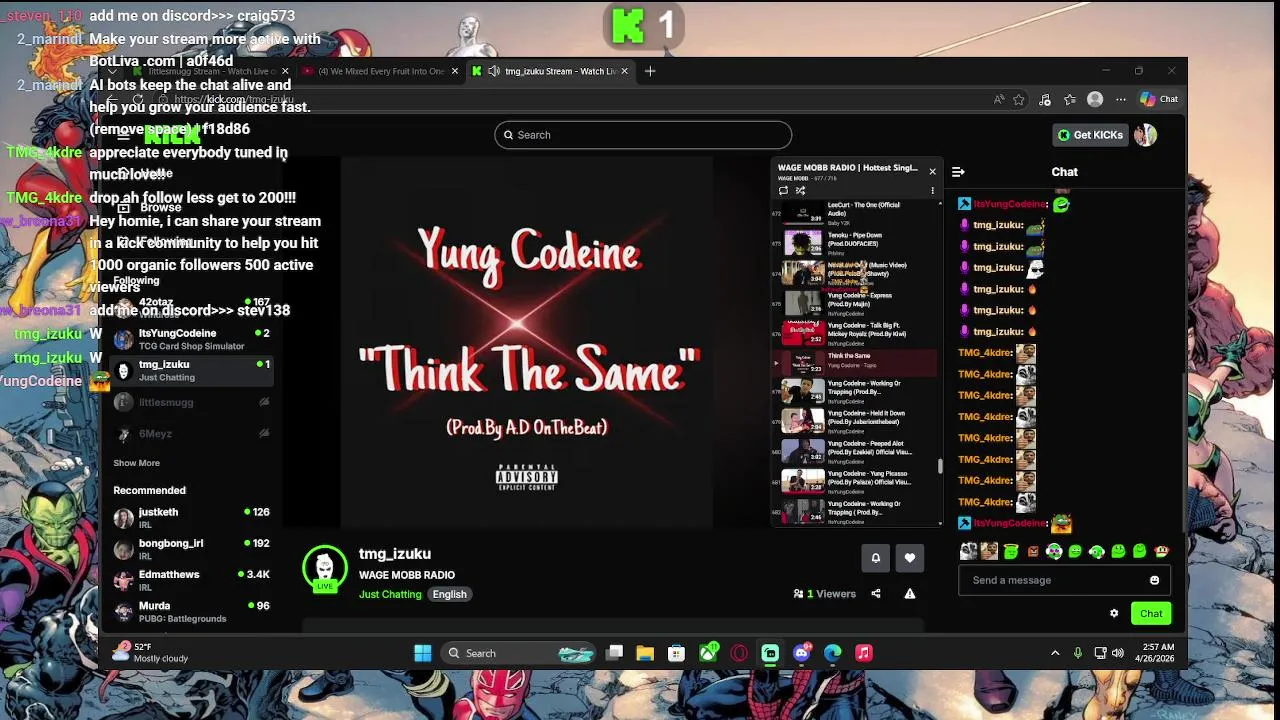Select ItsYungCodeine in the Following list

(x=192, y=339)
